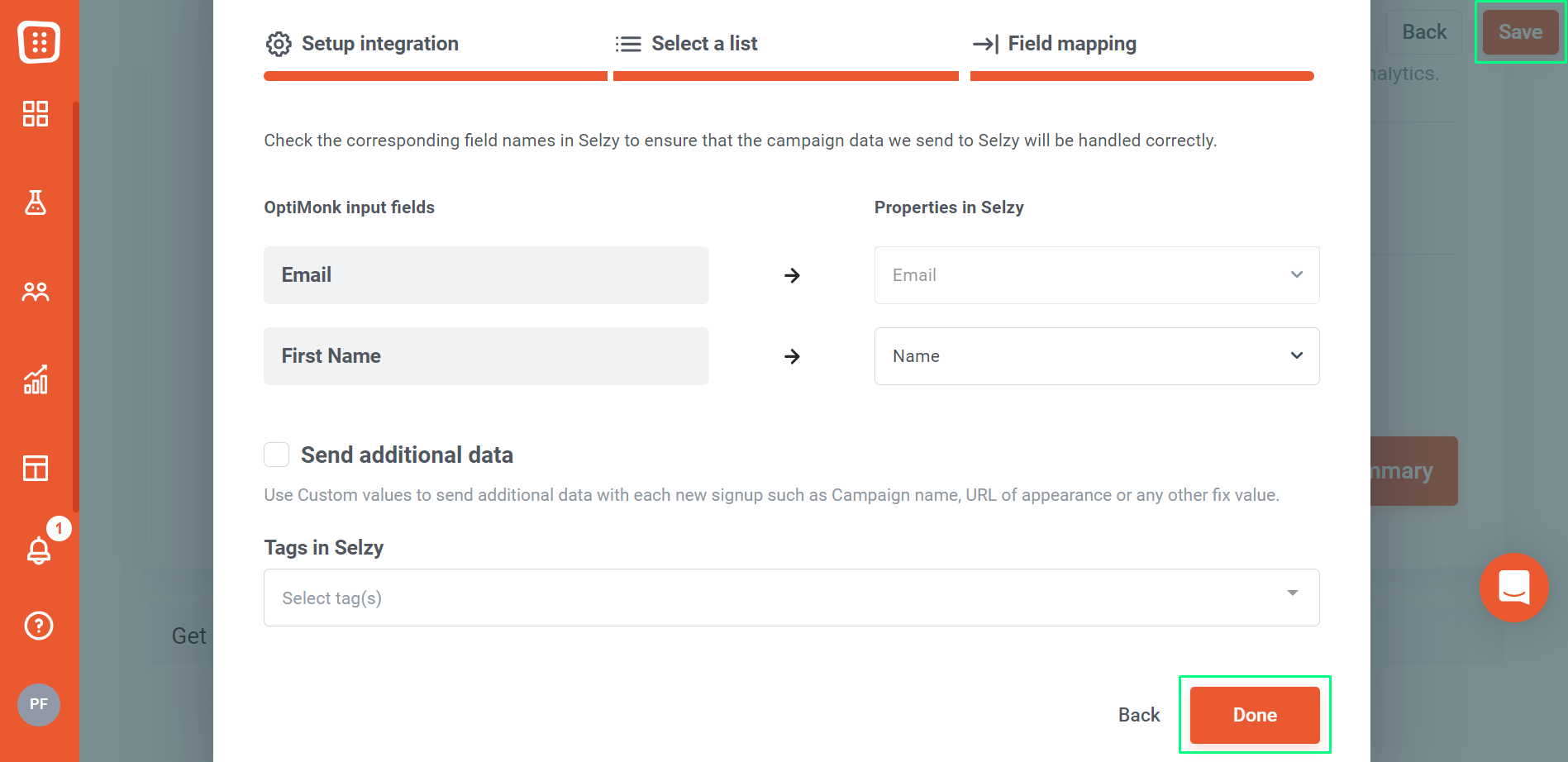This screenshot has height=762, width=1568.
Task: Open the analytics chart icon in sidebar
Action: pos(36,380)
